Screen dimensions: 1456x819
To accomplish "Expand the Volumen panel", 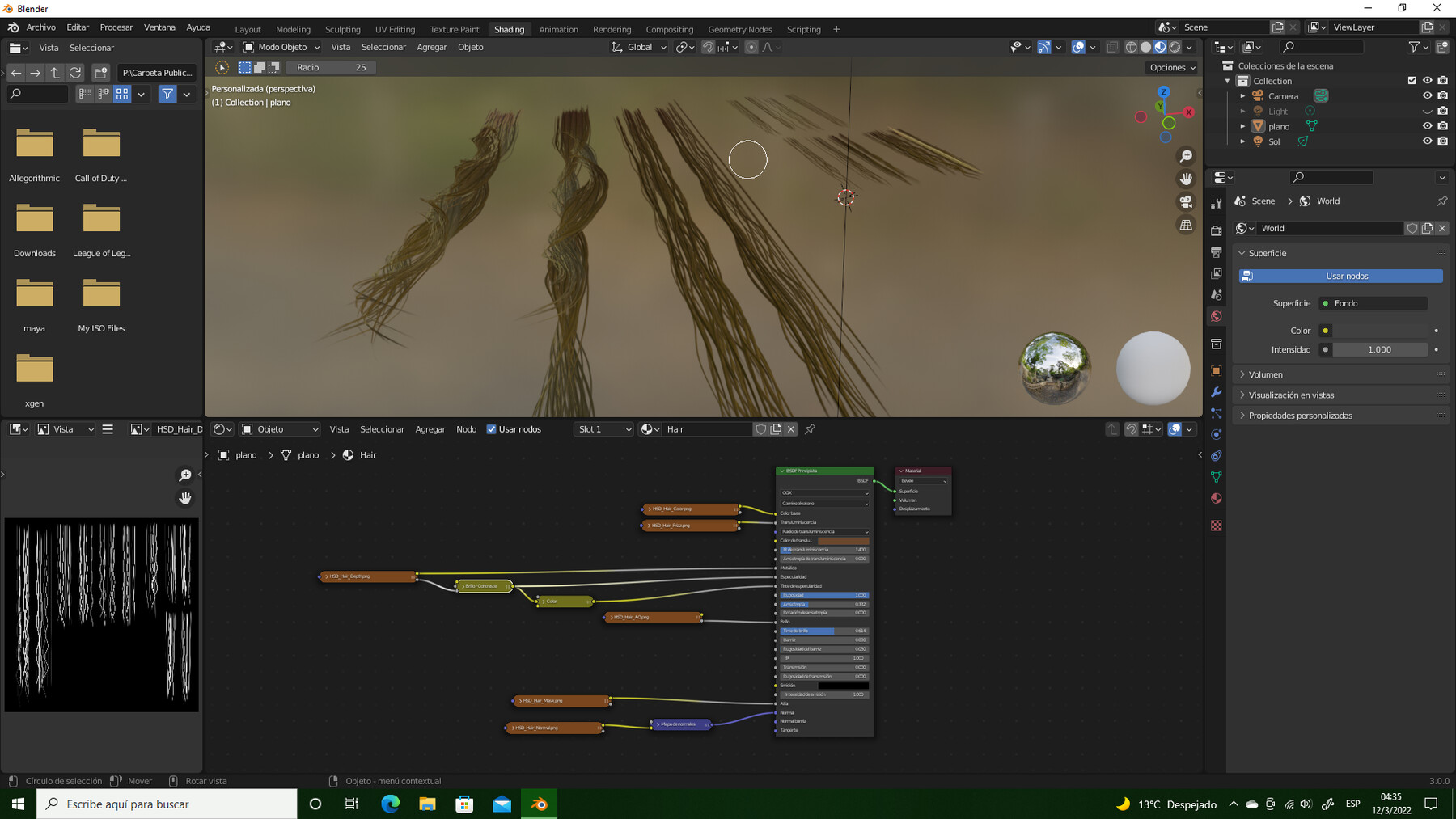I will click(x=1265, y=374).
